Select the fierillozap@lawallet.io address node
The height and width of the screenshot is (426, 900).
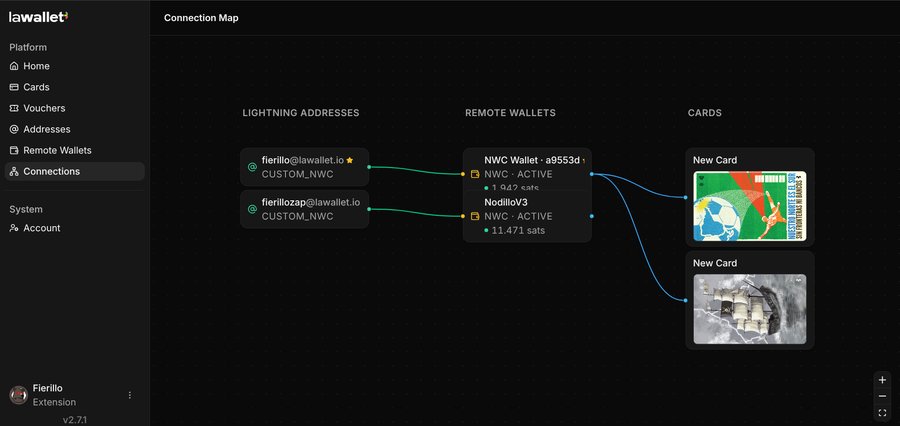[x=304, y=209]
